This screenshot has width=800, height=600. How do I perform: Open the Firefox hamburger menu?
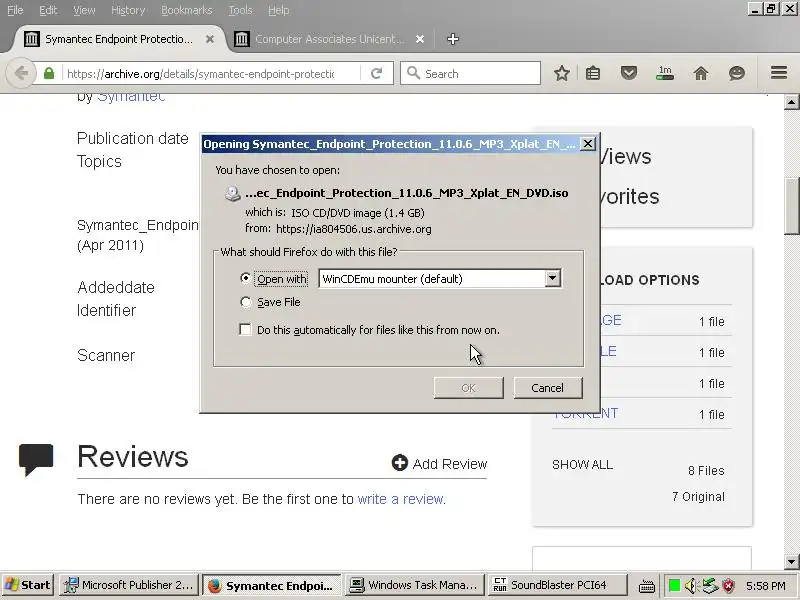pyautogui.click(x=779, y=73)
